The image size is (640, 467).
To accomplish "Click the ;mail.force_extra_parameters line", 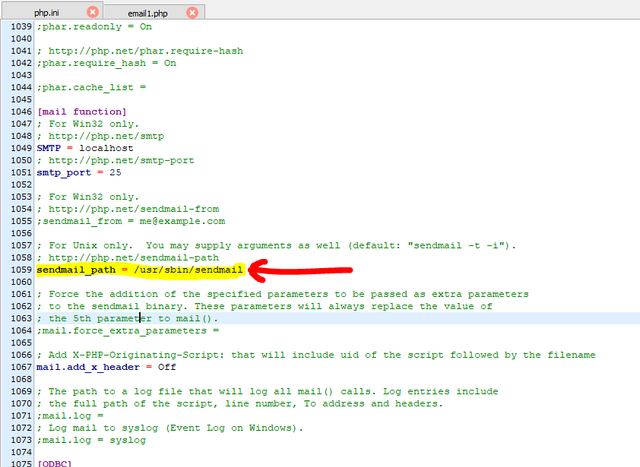I will click(128, 331).
